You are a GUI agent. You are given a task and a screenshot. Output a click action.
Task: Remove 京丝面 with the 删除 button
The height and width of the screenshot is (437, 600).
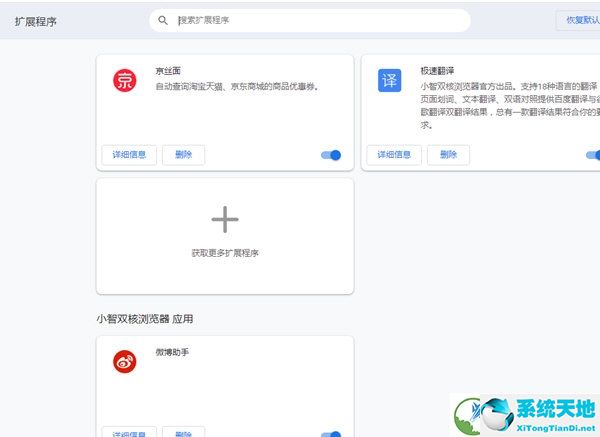coord(183,155)
